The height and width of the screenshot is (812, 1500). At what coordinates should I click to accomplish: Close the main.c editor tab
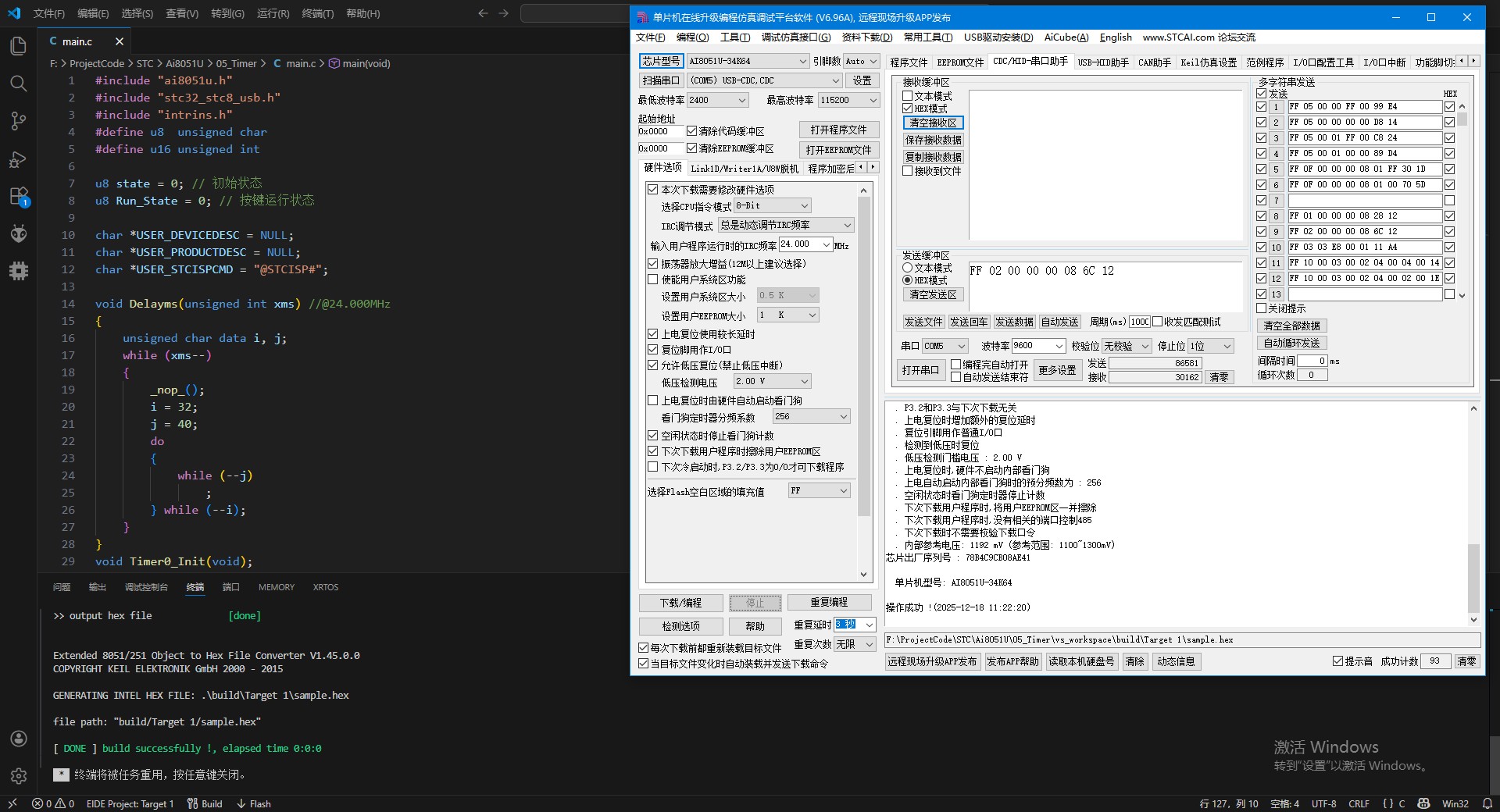pyautogui.click(x=120, y=41)
